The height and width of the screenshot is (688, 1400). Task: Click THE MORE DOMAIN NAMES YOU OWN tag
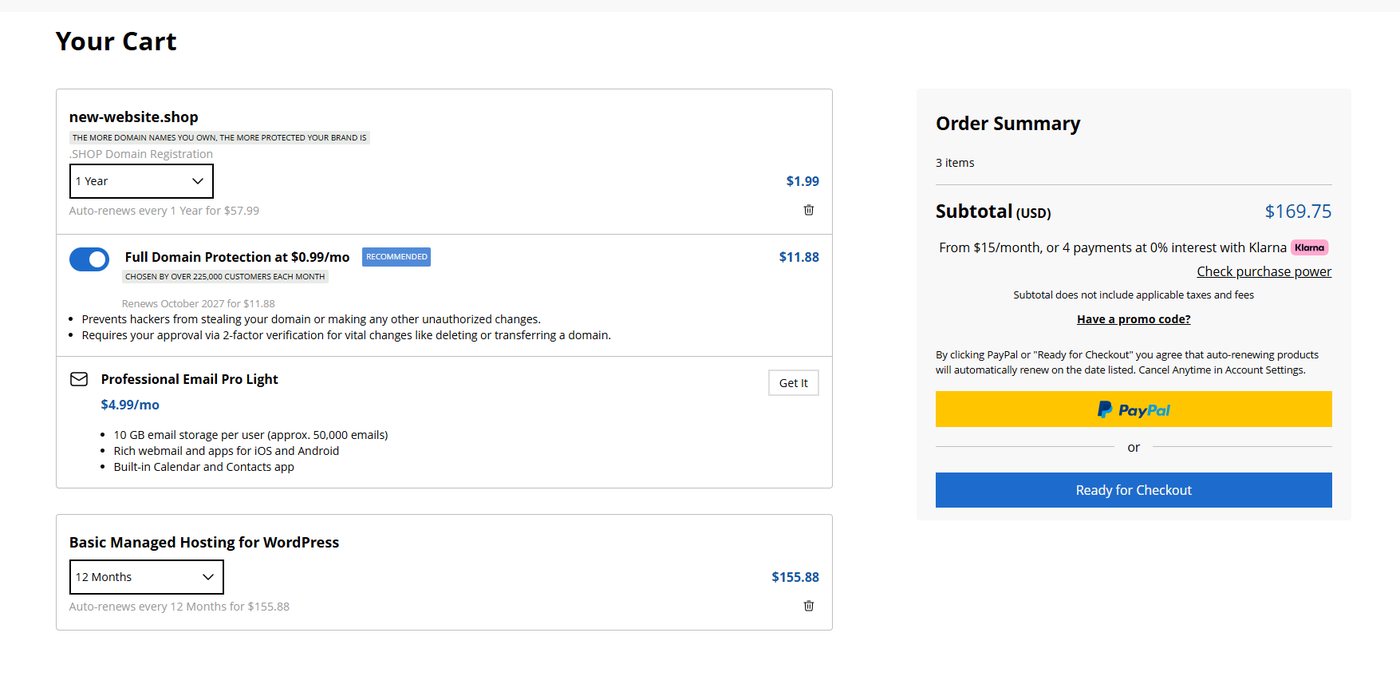pyautogui.click(x=219, y=137)
